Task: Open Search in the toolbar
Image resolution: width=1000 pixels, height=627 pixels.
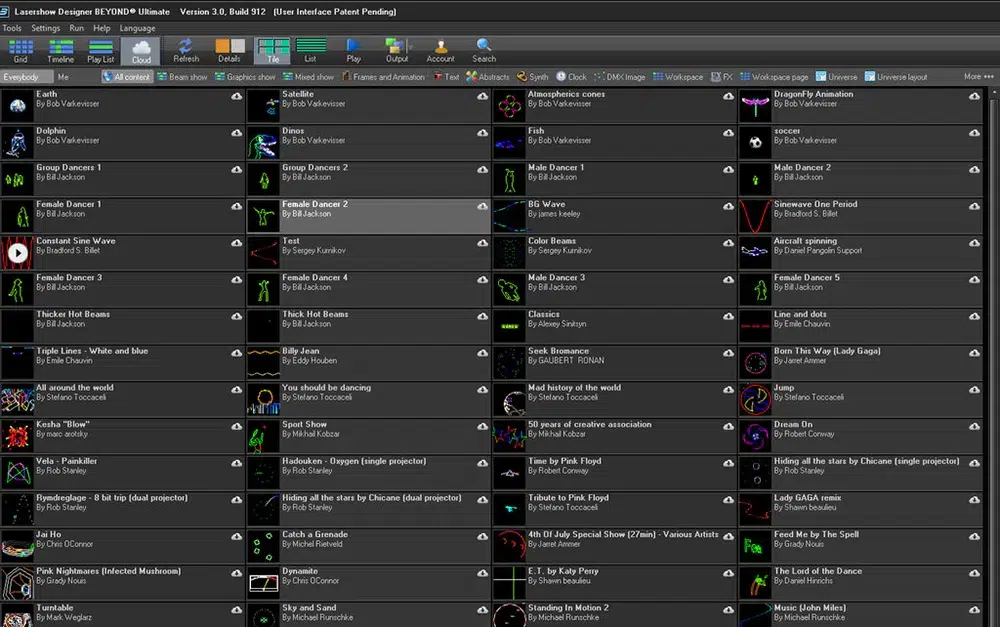Action: click(484, 50)
